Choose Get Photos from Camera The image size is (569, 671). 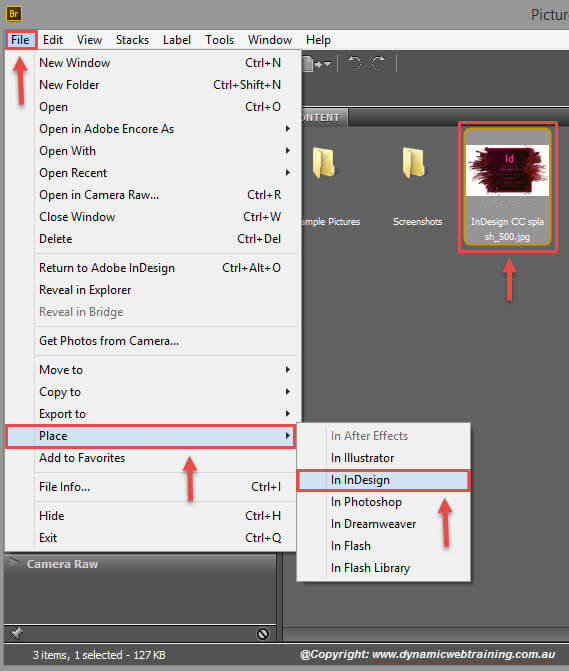[x=151, y=341]
